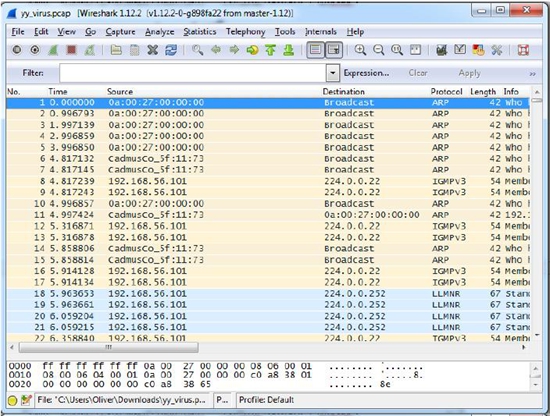Click capture file comments icon in status bar
This screenshot has width=550, height=416.
point(26,400)
